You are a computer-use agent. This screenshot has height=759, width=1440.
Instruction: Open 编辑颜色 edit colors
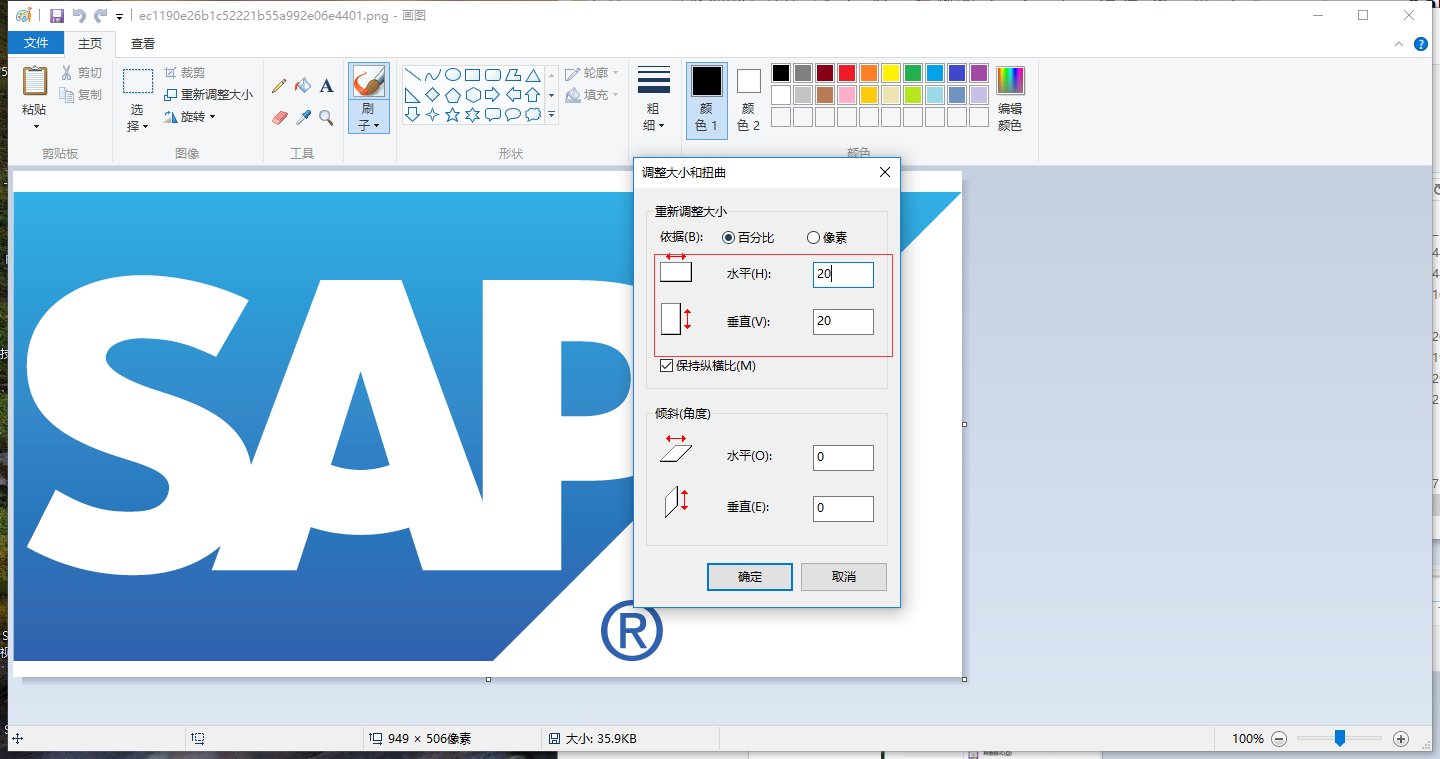click(x=1010, y=99)
